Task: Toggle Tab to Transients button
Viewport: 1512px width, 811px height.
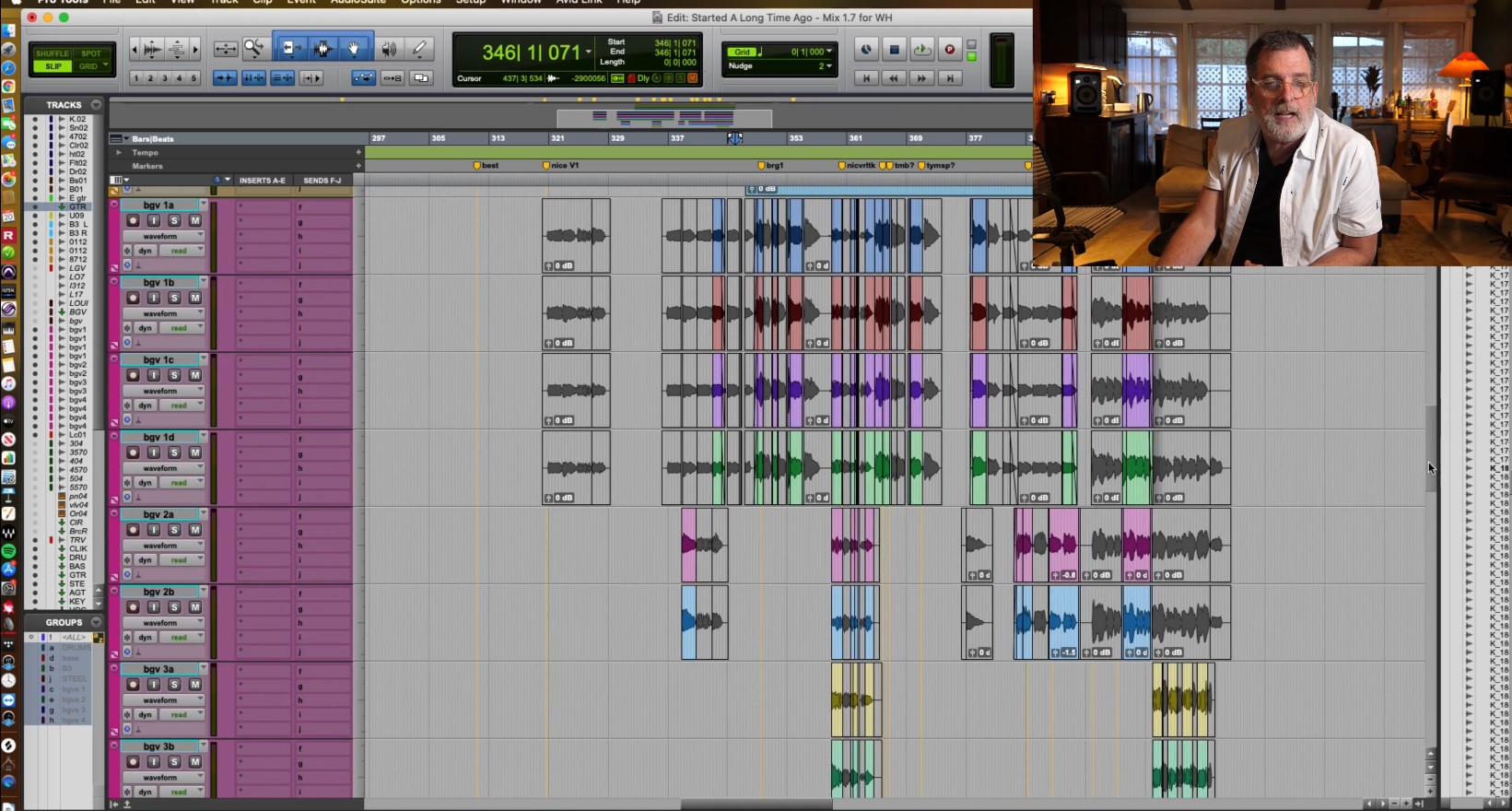Action: pos(225,77)
